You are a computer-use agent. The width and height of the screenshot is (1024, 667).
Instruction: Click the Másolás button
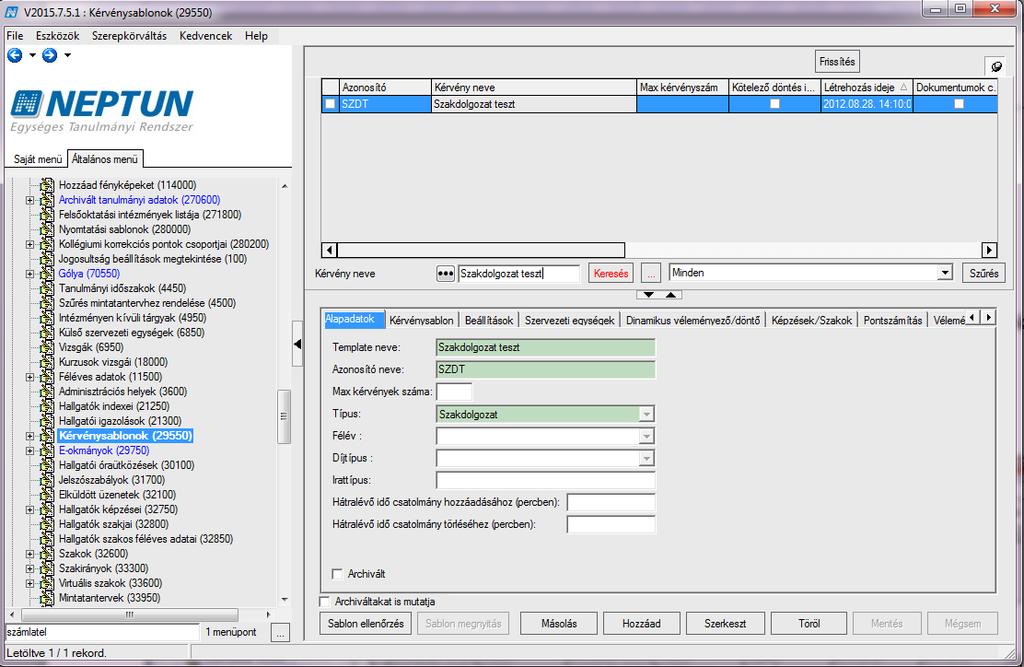point(559,623)
